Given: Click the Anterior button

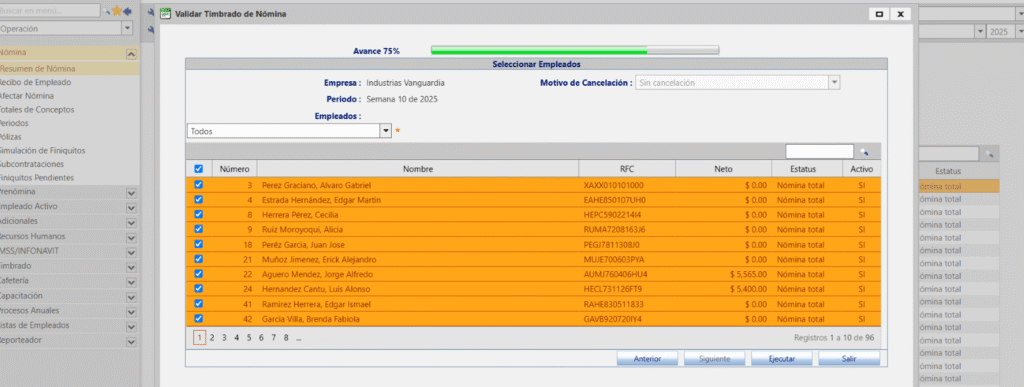Looking at the screenshot, I should point(647,359).
